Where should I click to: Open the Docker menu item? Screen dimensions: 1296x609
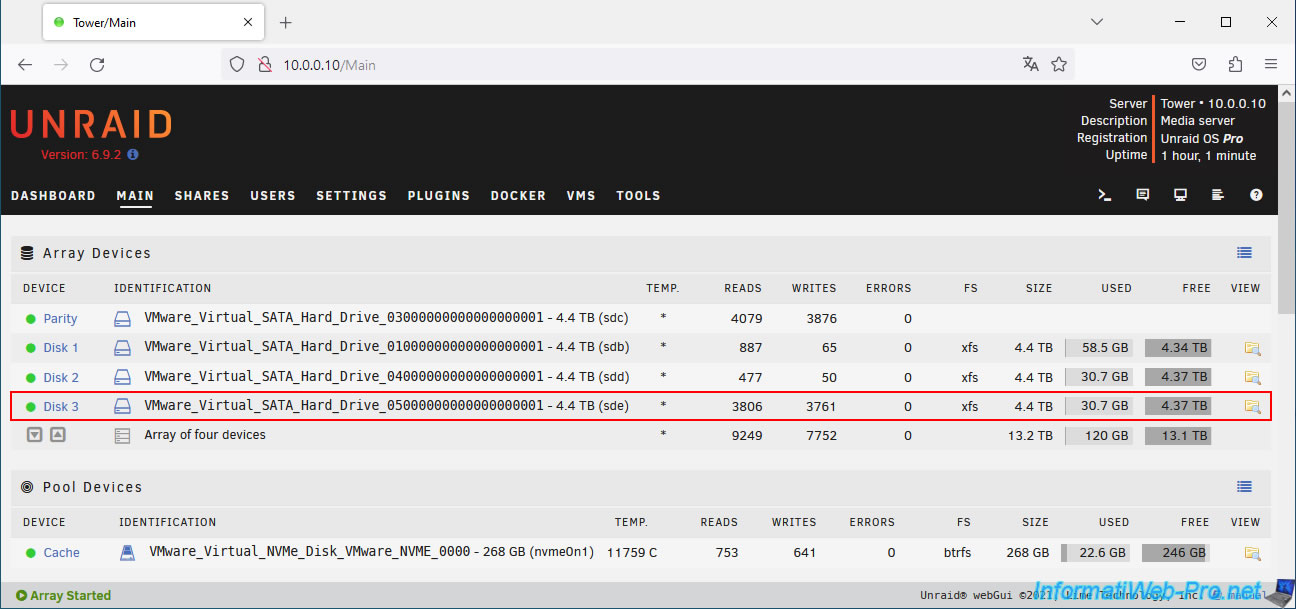[518, 196]
